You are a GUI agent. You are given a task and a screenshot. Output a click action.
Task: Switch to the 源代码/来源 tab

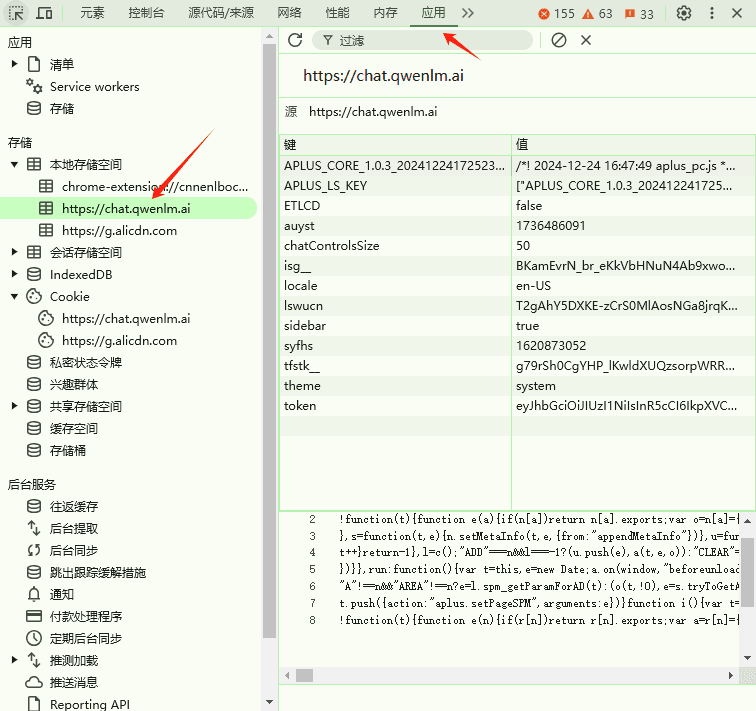[221, 13]
